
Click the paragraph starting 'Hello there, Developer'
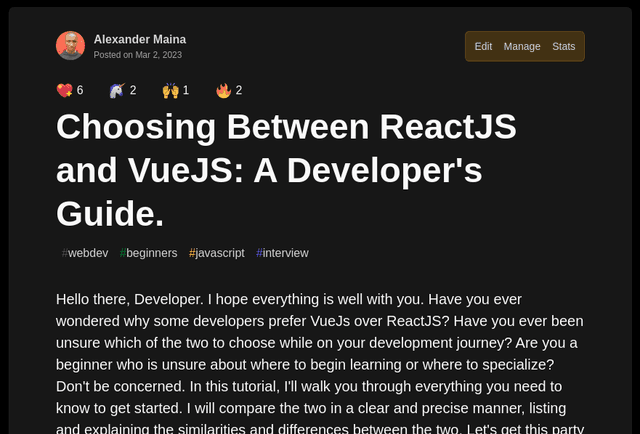click(x=320, y=363)
